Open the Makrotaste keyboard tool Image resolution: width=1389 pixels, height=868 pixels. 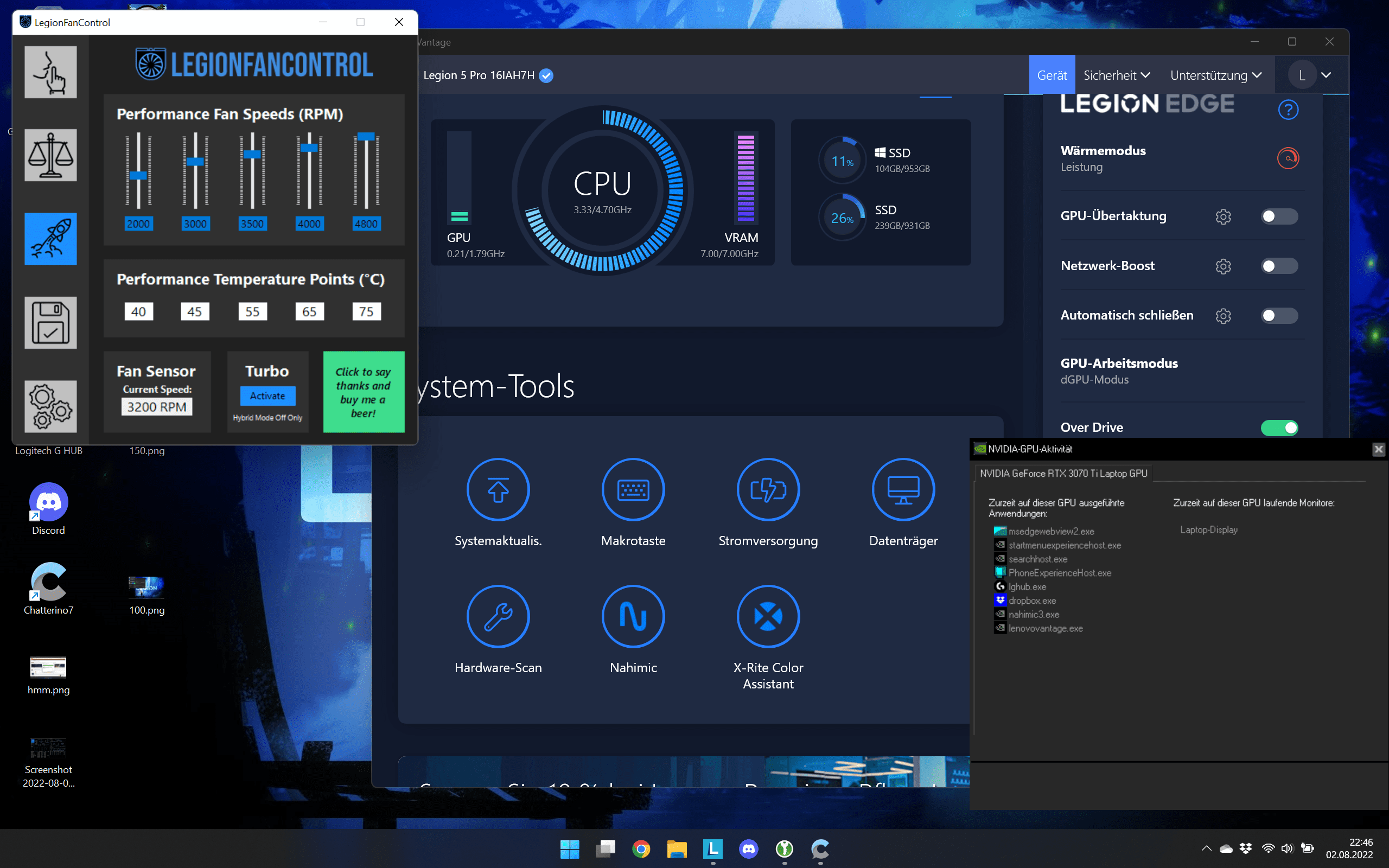pyautogui.click(x=633, y=490)
